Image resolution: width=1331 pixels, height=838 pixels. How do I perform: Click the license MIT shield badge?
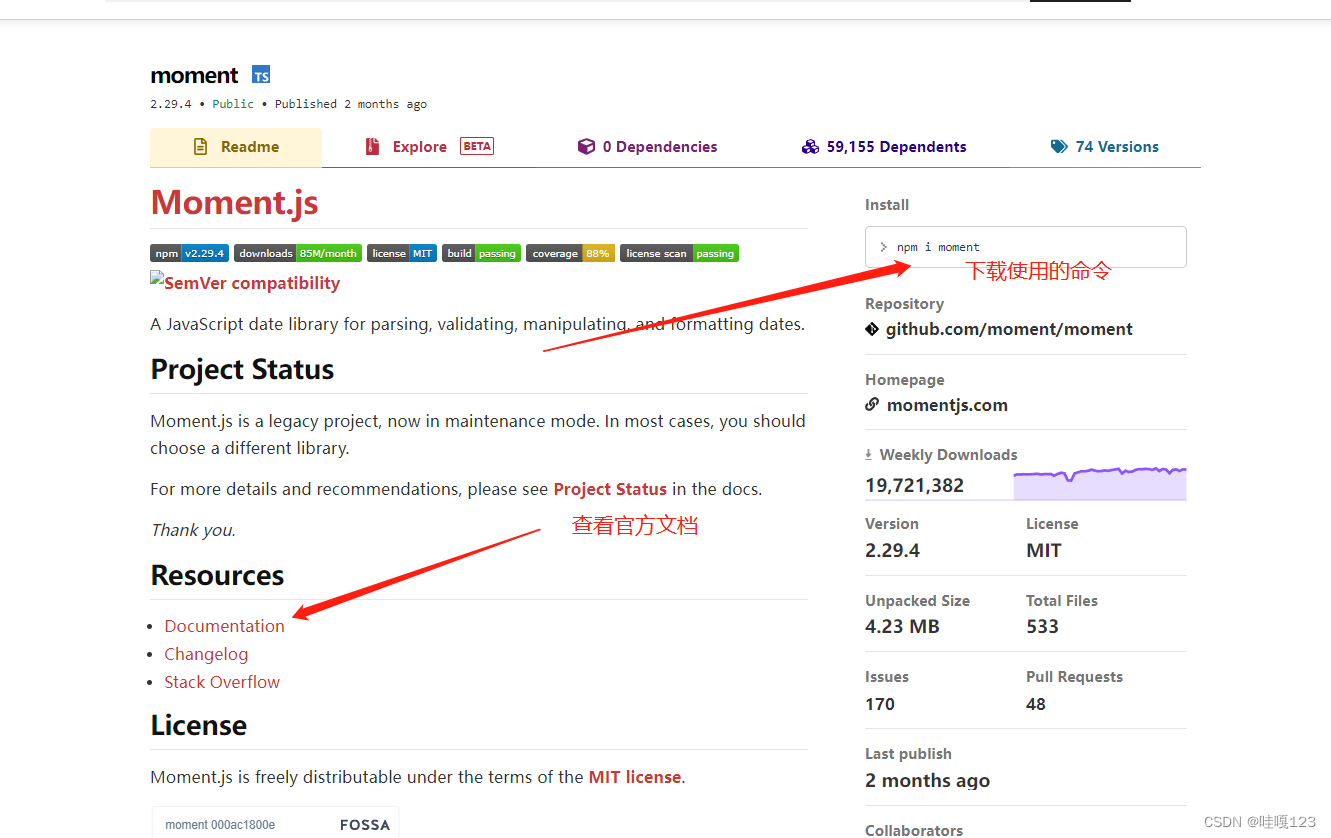(x=401, y=253)
